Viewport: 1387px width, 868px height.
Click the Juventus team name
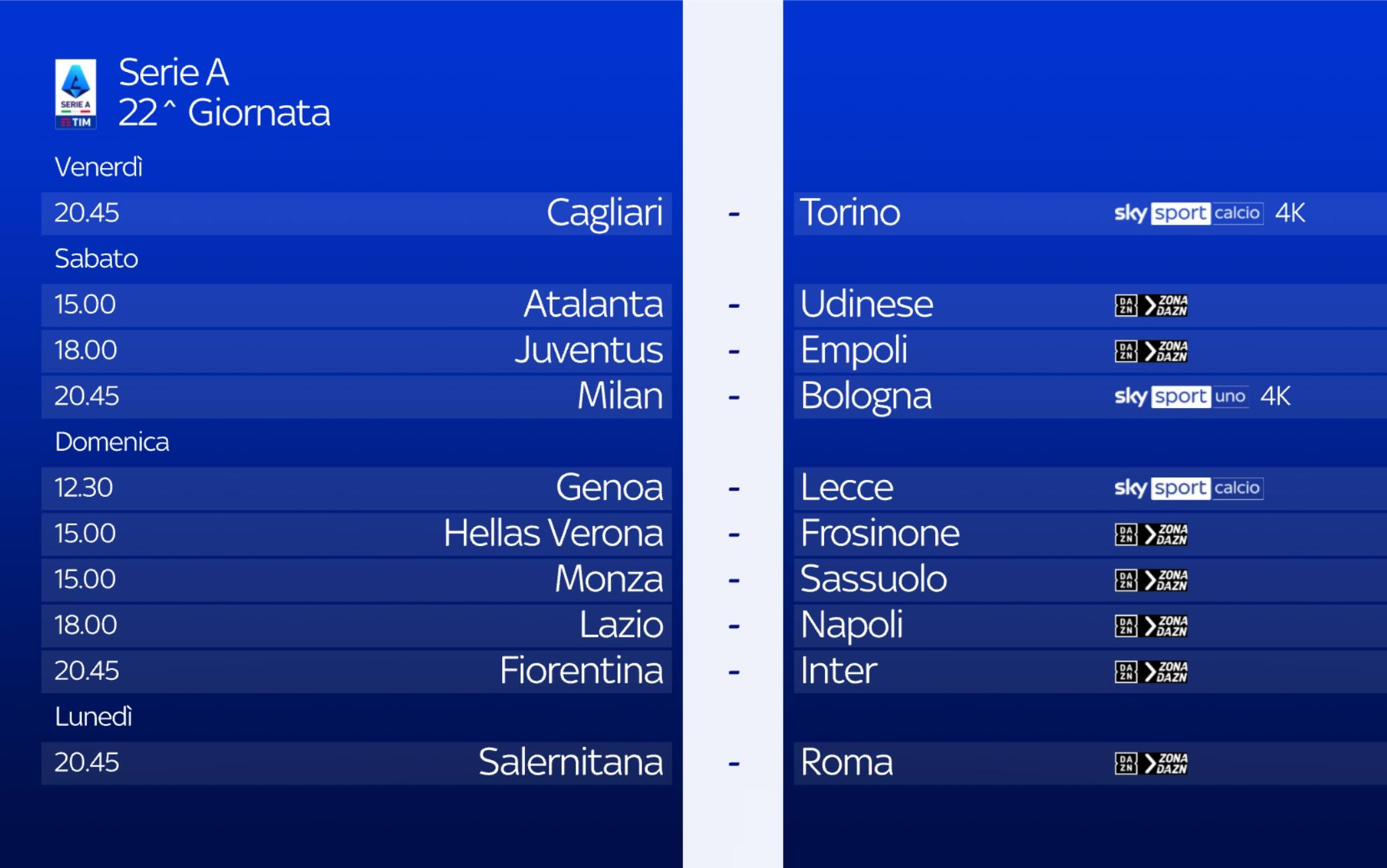589,350
